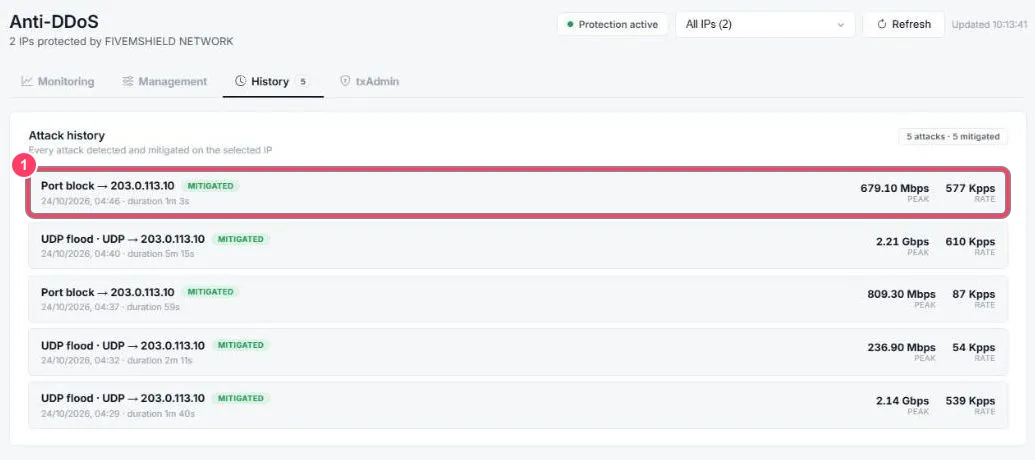Open the UDP flood attack at 04:40
This screenshot has height=460, width=1035.
tap(518, 245)
